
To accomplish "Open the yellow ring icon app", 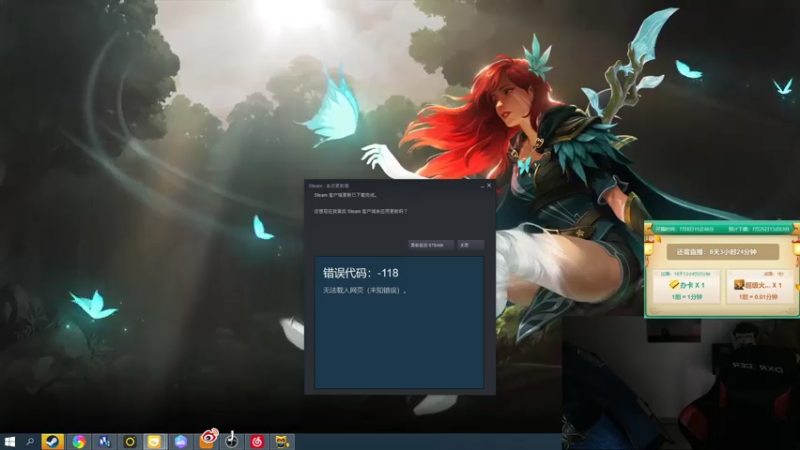I will [x=130, y=441].
